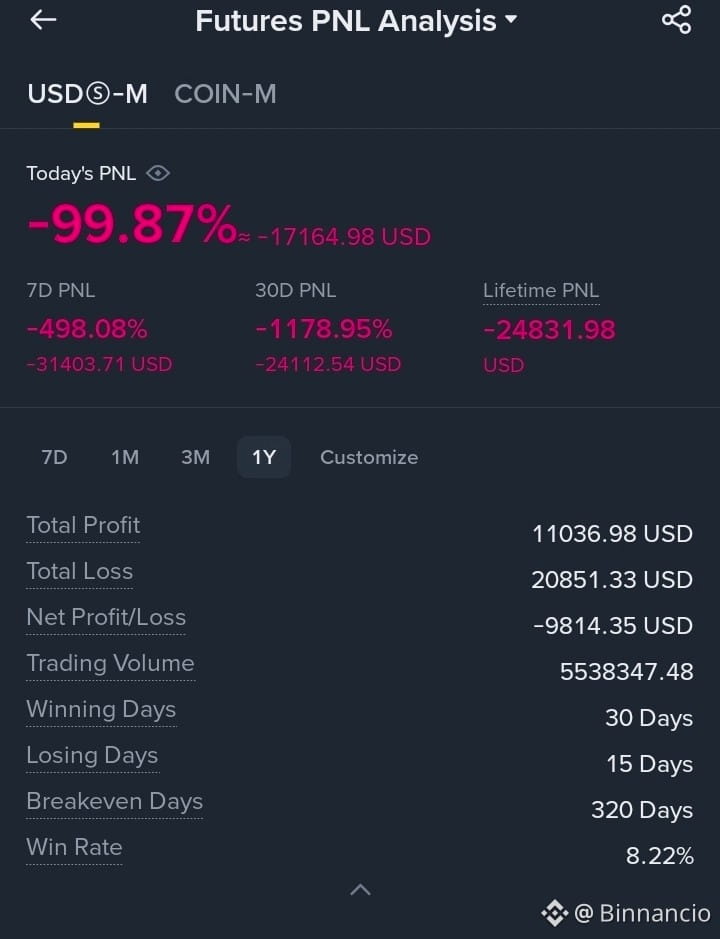
Task: Tap the Total Profit label tooltip
Action: click(83, 525)
